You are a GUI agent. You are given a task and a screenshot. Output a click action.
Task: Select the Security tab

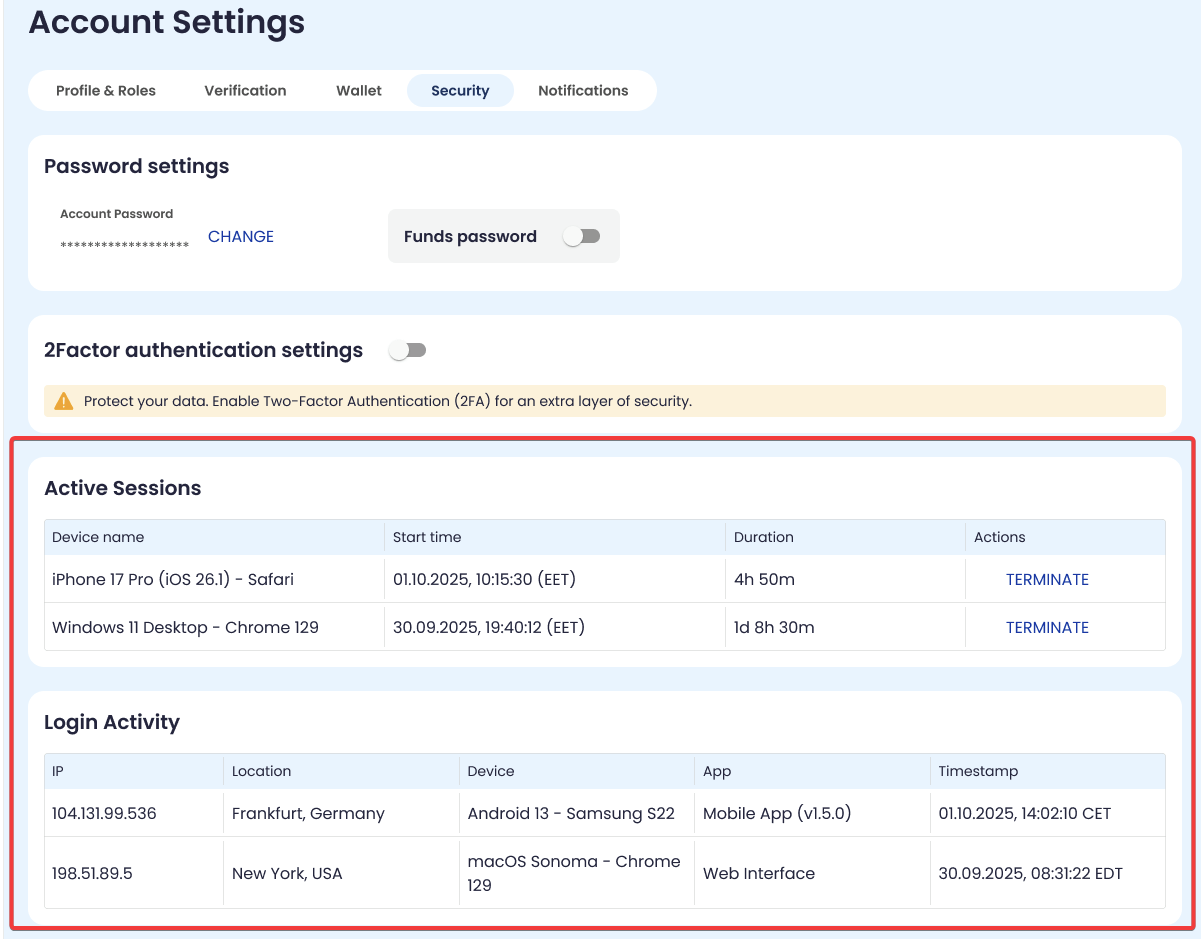coord(460,90)
